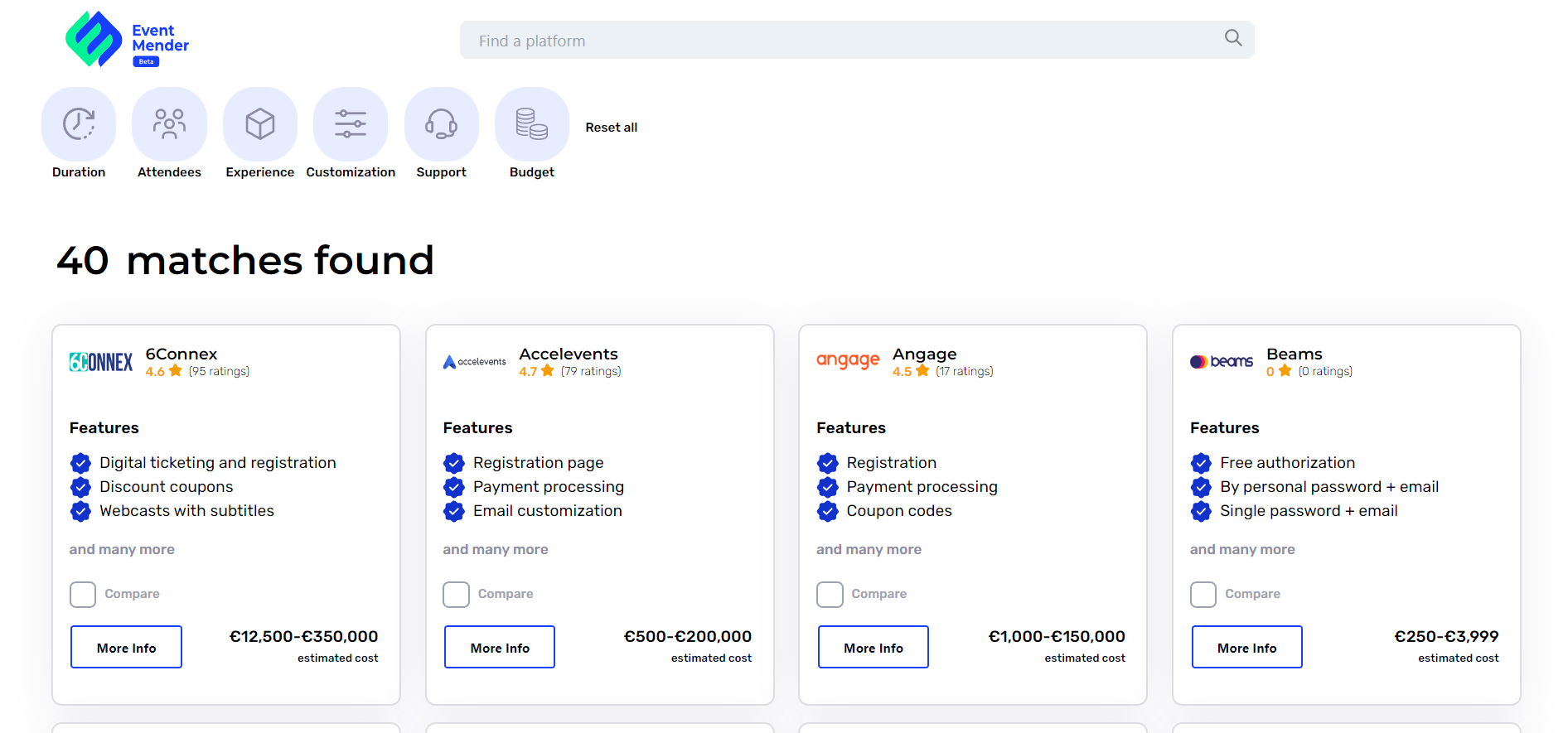Click the 6Connex logo
This screenshot has height=733, width=1568.
[101, 362]
